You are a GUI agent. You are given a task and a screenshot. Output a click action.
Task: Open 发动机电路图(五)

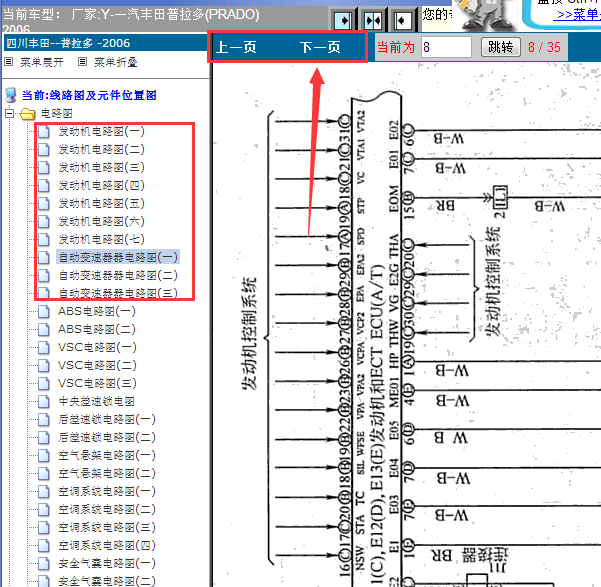(x=101, y=204)
